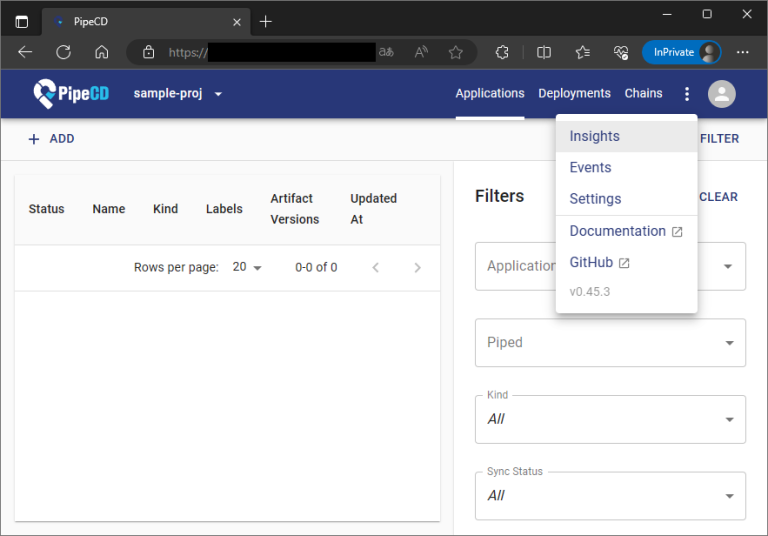Open a new browser tab
The width and height of the screenshot is (768, 536).
tap(265, 21)
